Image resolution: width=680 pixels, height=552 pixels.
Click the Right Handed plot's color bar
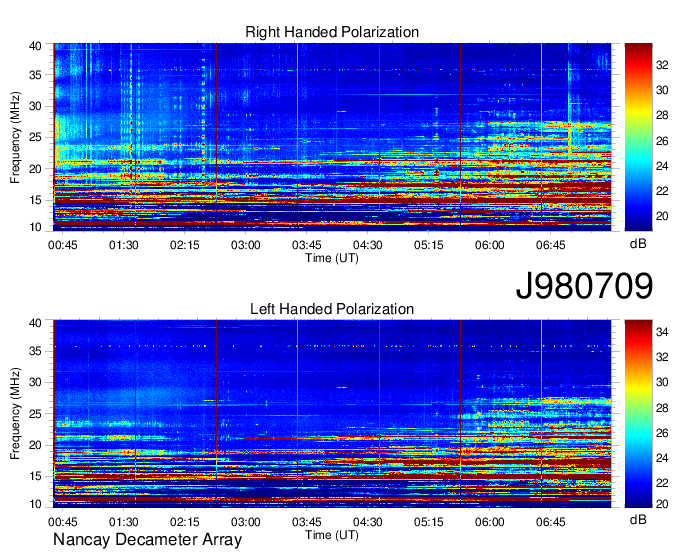pyautogui.click(x=638, y=137)
